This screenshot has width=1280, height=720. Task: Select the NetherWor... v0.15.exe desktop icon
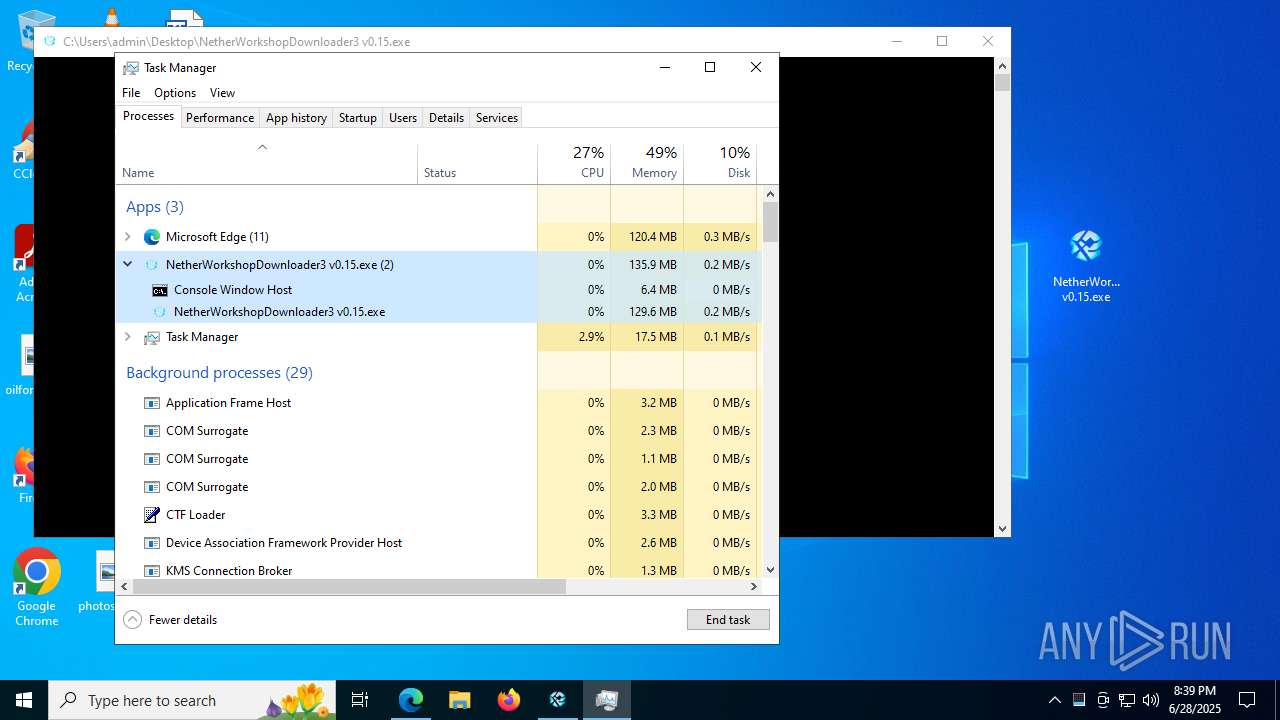coord(1086,266)
